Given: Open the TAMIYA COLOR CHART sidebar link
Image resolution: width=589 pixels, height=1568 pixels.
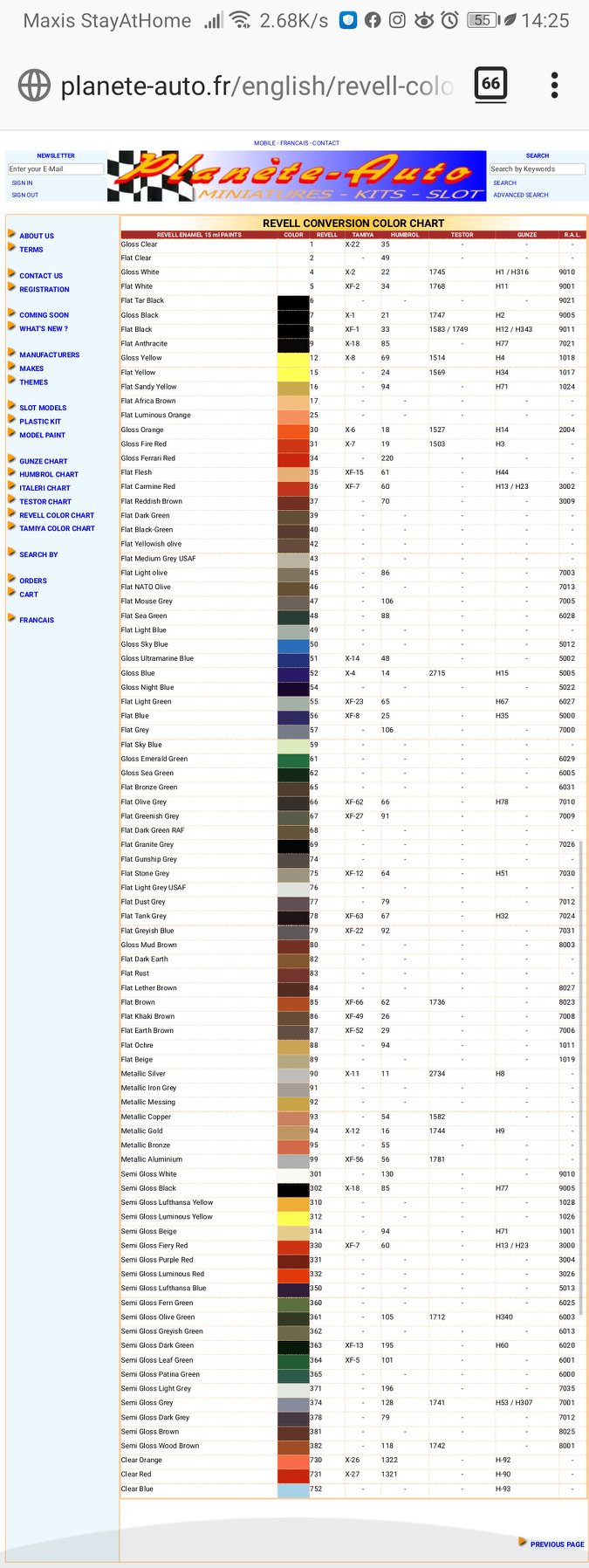Looking at the screenshot, I should point(58,528).
